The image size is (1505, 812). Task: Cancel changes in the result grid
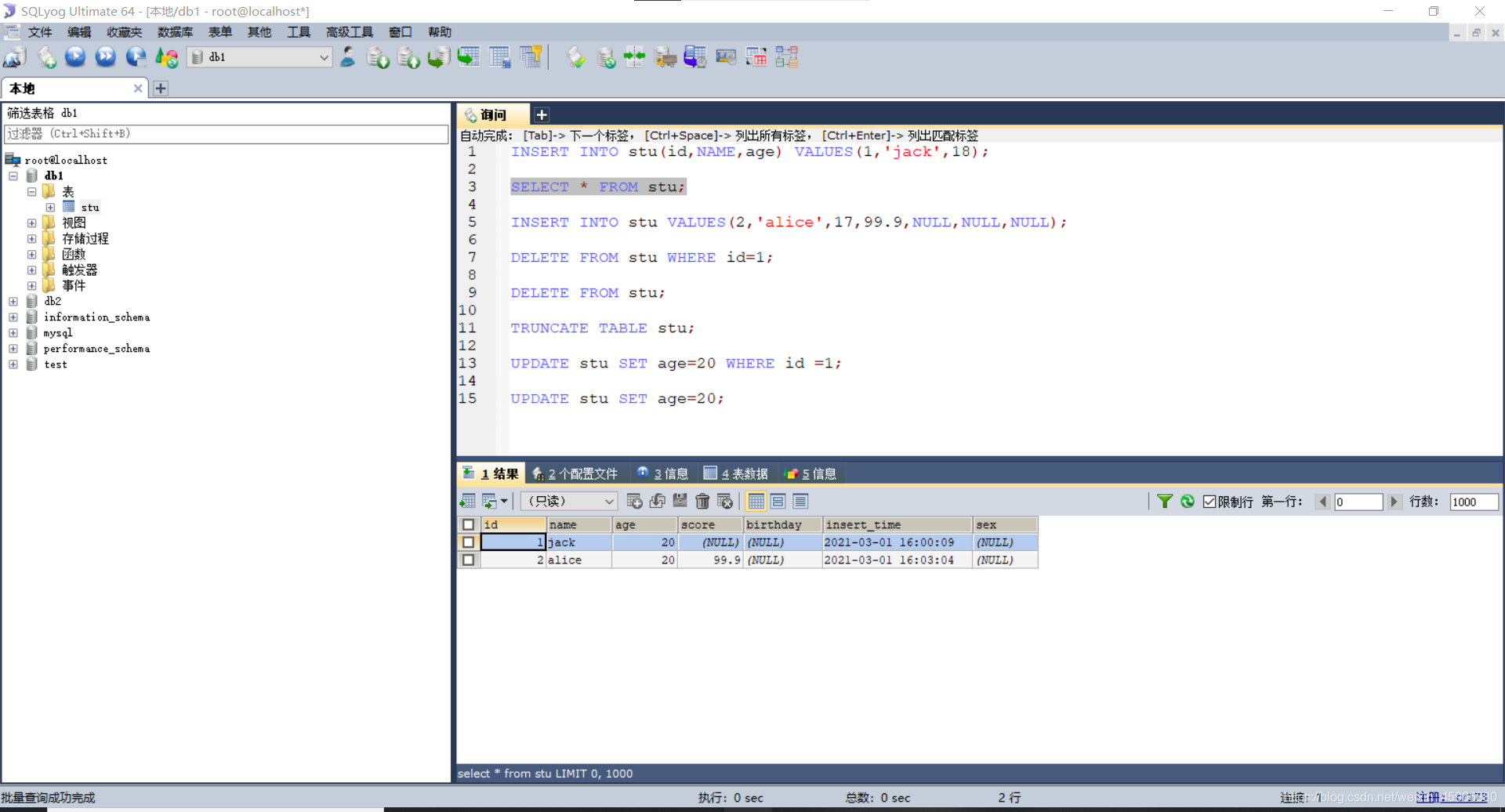[x=726, y=501]
